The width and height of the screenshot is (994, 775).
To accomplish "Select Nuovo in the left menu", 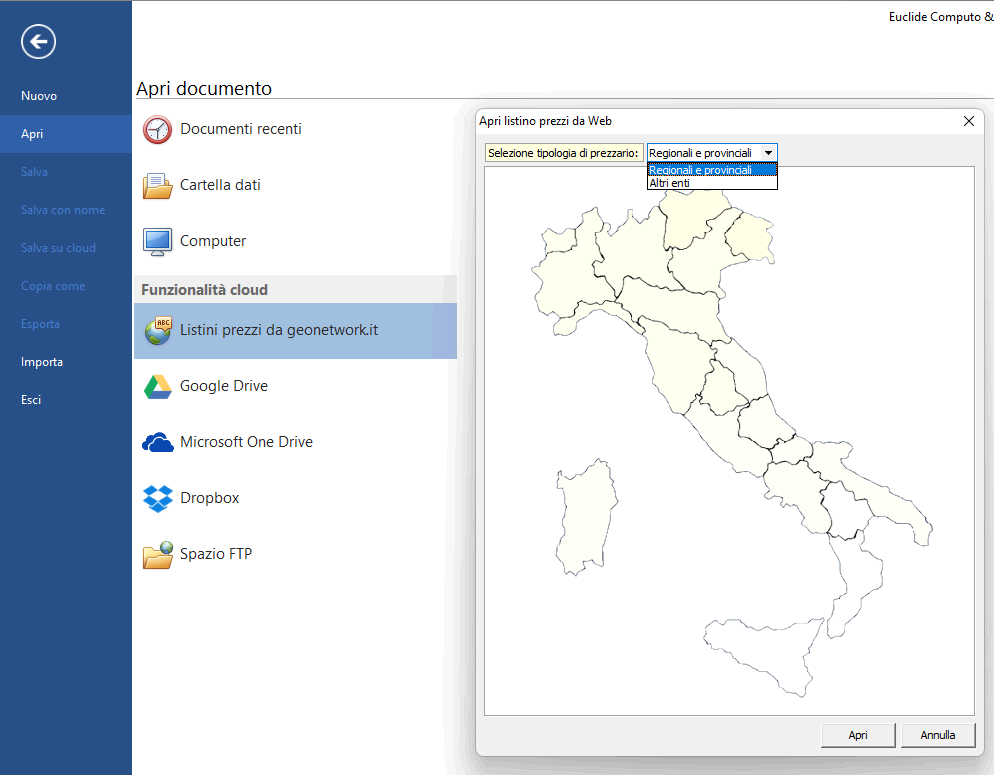I will coord(39,96).
